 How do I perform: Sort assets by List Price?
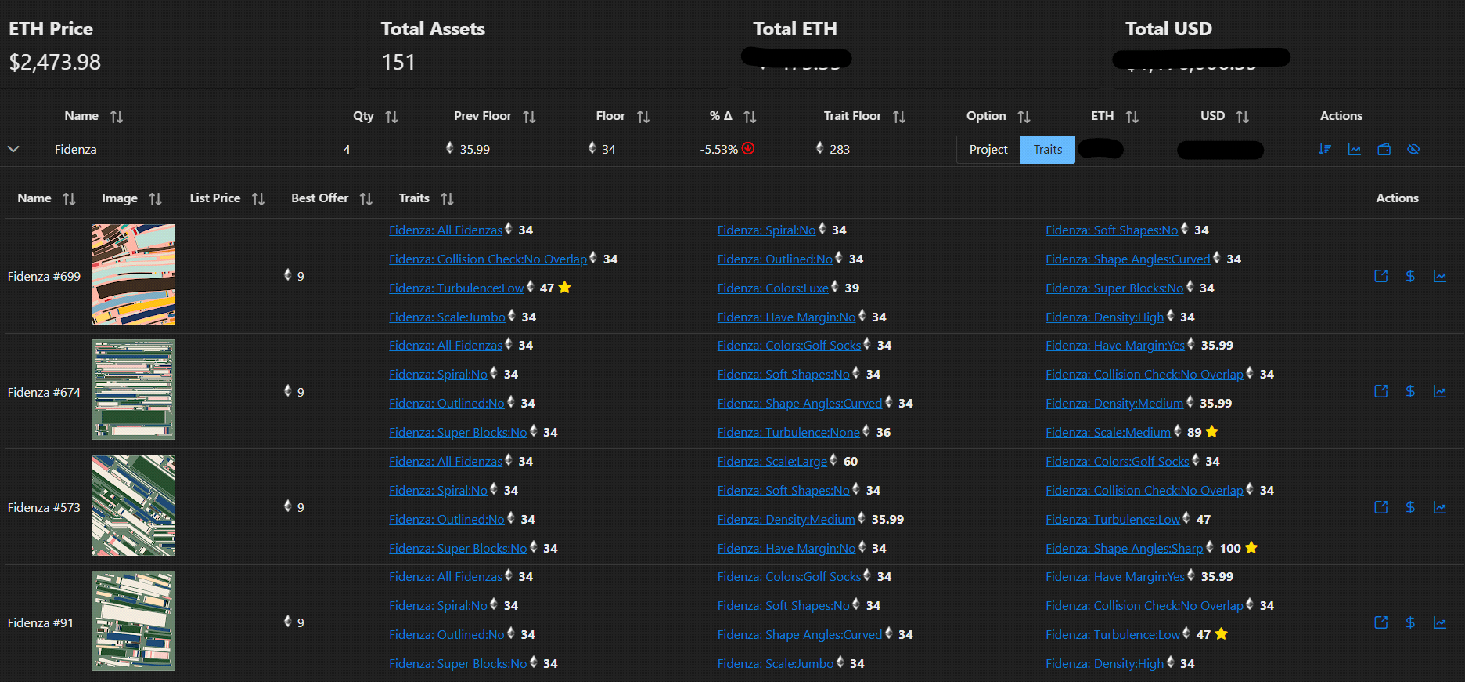click(258, 199)
